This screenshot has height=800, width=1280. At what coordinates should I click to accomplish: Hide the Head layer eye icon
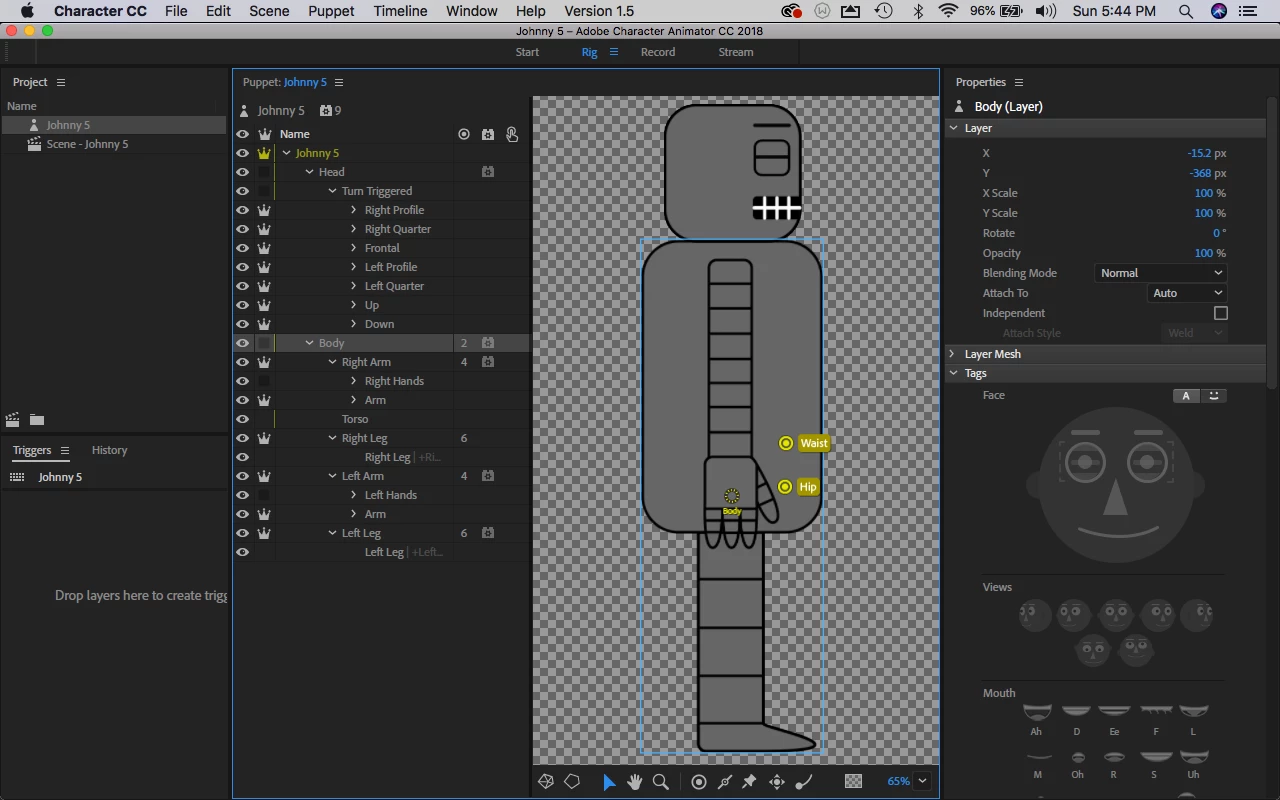(242, 172)
